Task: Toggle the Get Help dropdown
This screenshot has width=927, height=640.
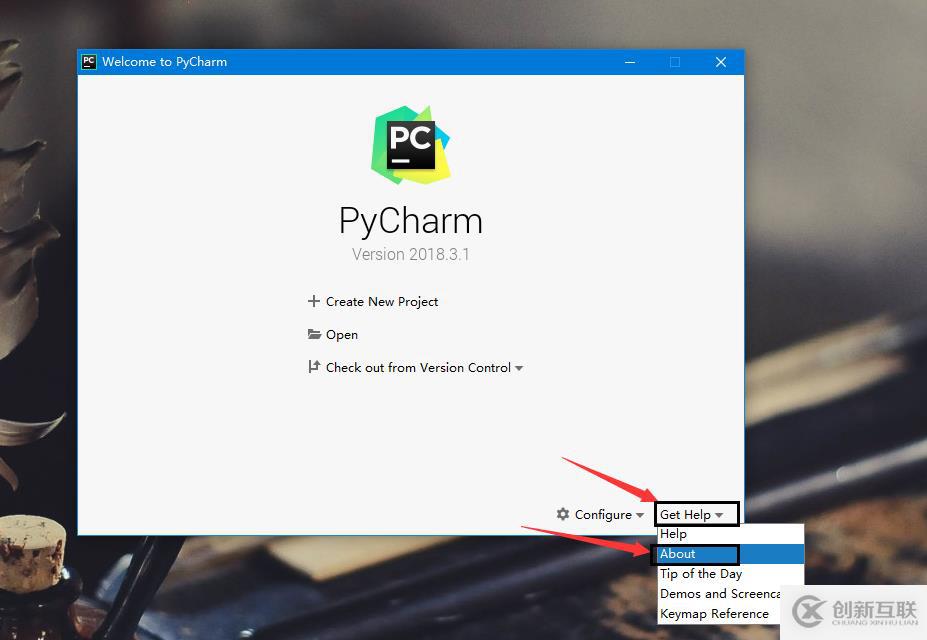Action: (x=692, y=515)
